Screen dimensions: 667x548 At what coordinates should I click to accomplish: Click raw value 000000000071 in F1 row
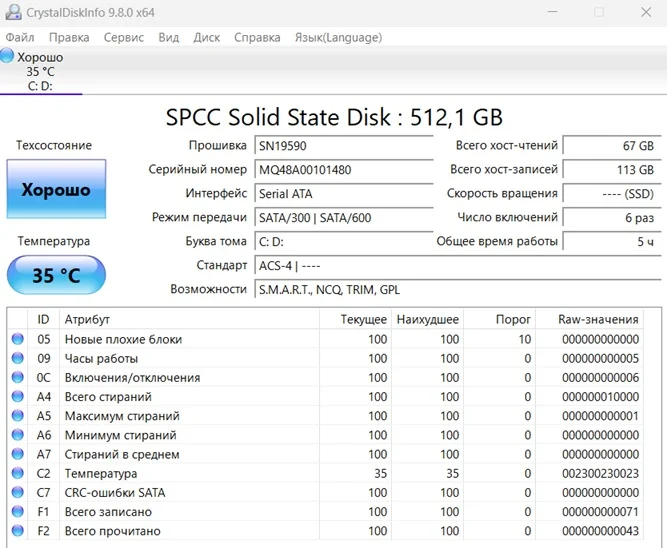tap(600, 511)
